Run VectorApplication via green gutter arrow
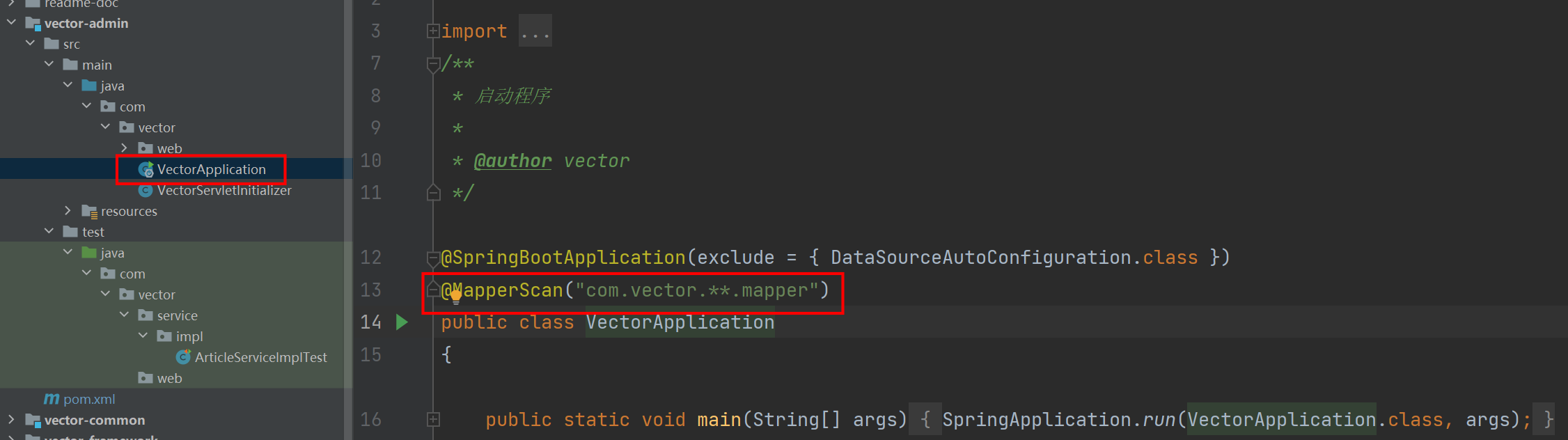 click(x=402, y=322)
